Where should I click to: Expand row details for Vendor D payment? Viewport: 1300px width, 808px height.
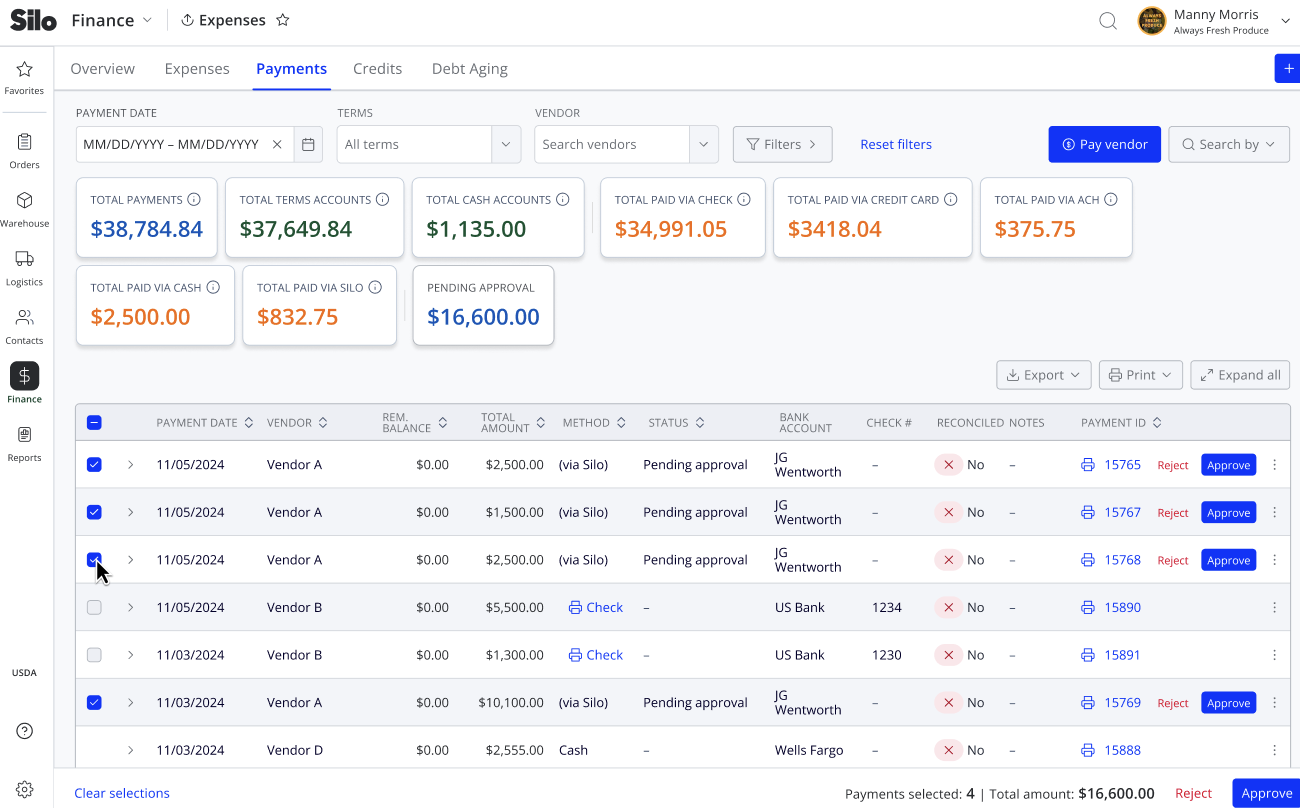(130, 750)
